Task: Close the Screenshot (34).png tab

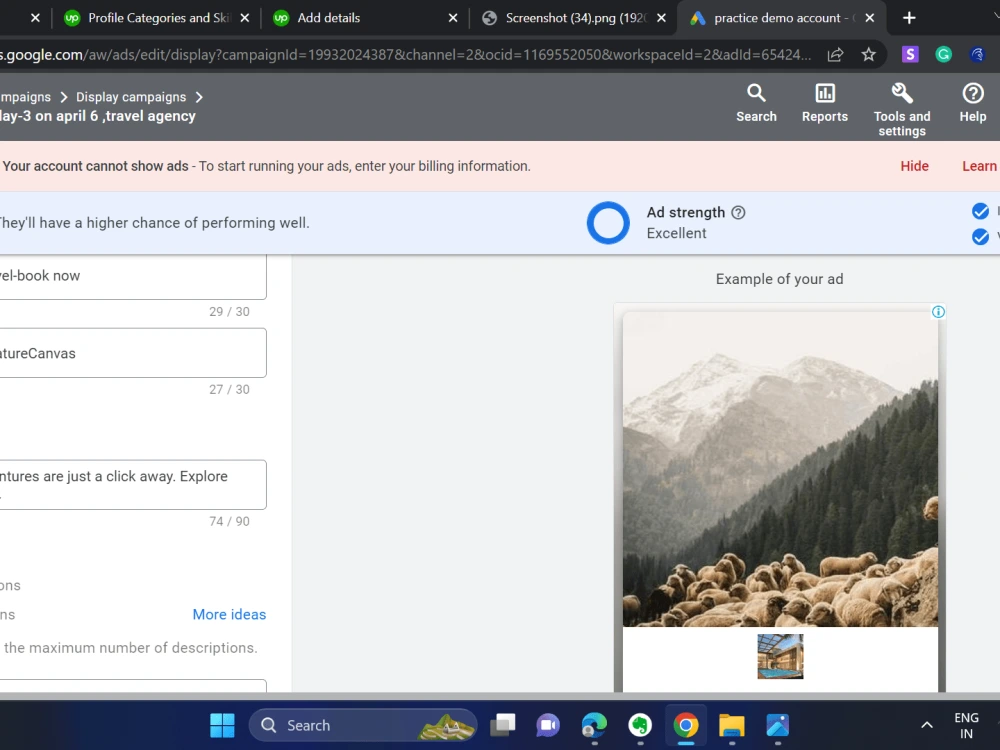Action: tap(661, 18)
